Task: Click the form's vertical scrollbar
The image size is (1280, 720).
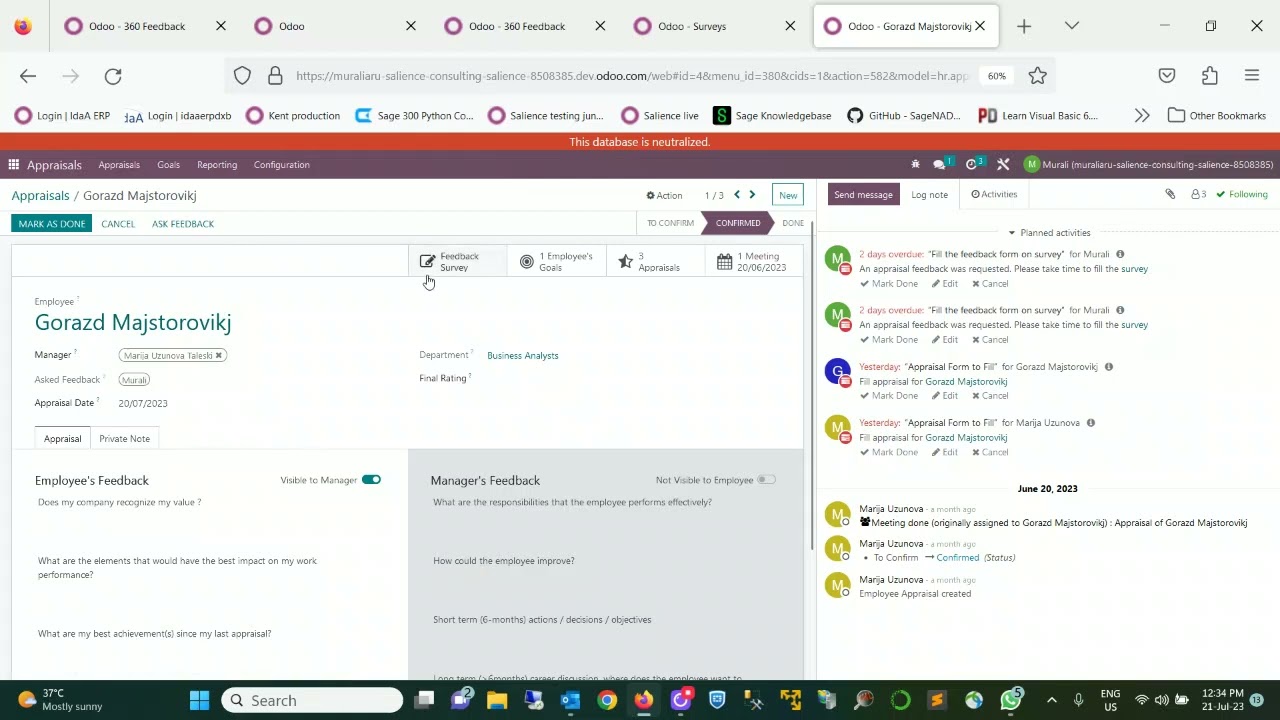Action: (811, 385)
